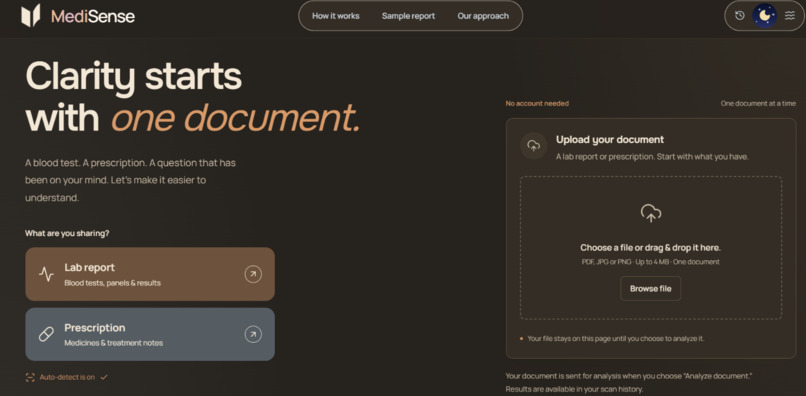Click 'One document at a time' text
The width and height of the screenshot is (806, 396).
pos(758,103)
